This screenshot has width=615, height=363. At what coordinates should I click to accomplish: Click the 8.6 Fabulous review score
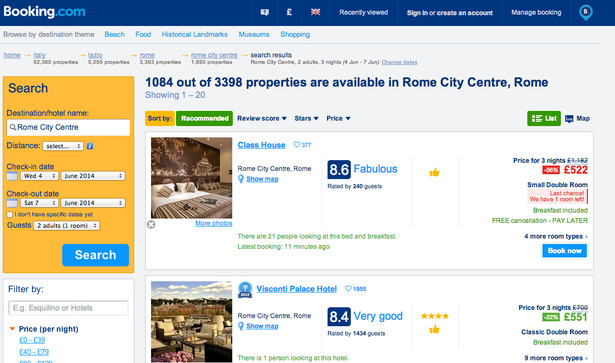click(x=362, y=169)
